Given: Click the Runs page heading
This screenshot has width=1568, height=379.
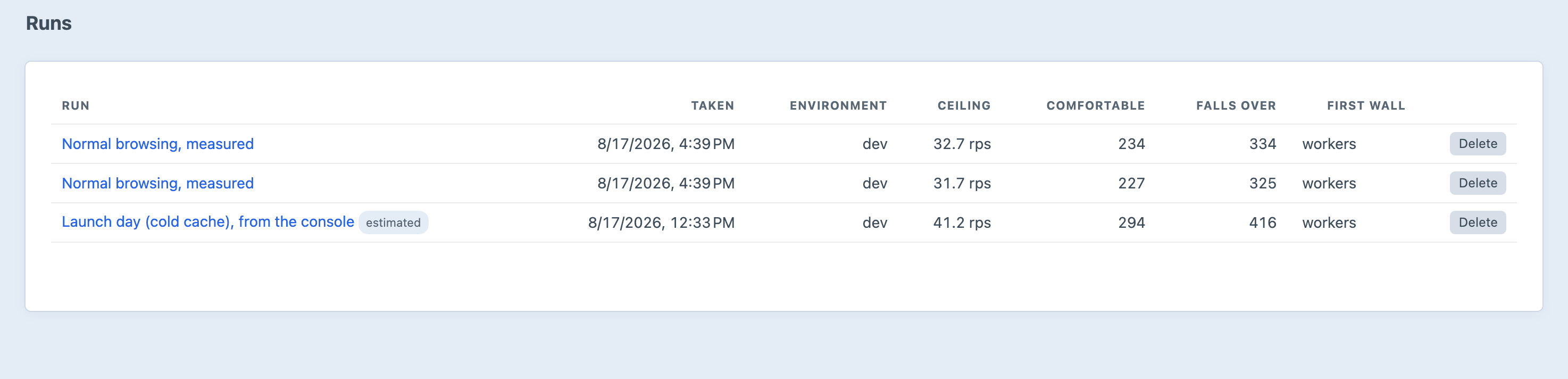Looking at the screenshot, I should 49,23.
